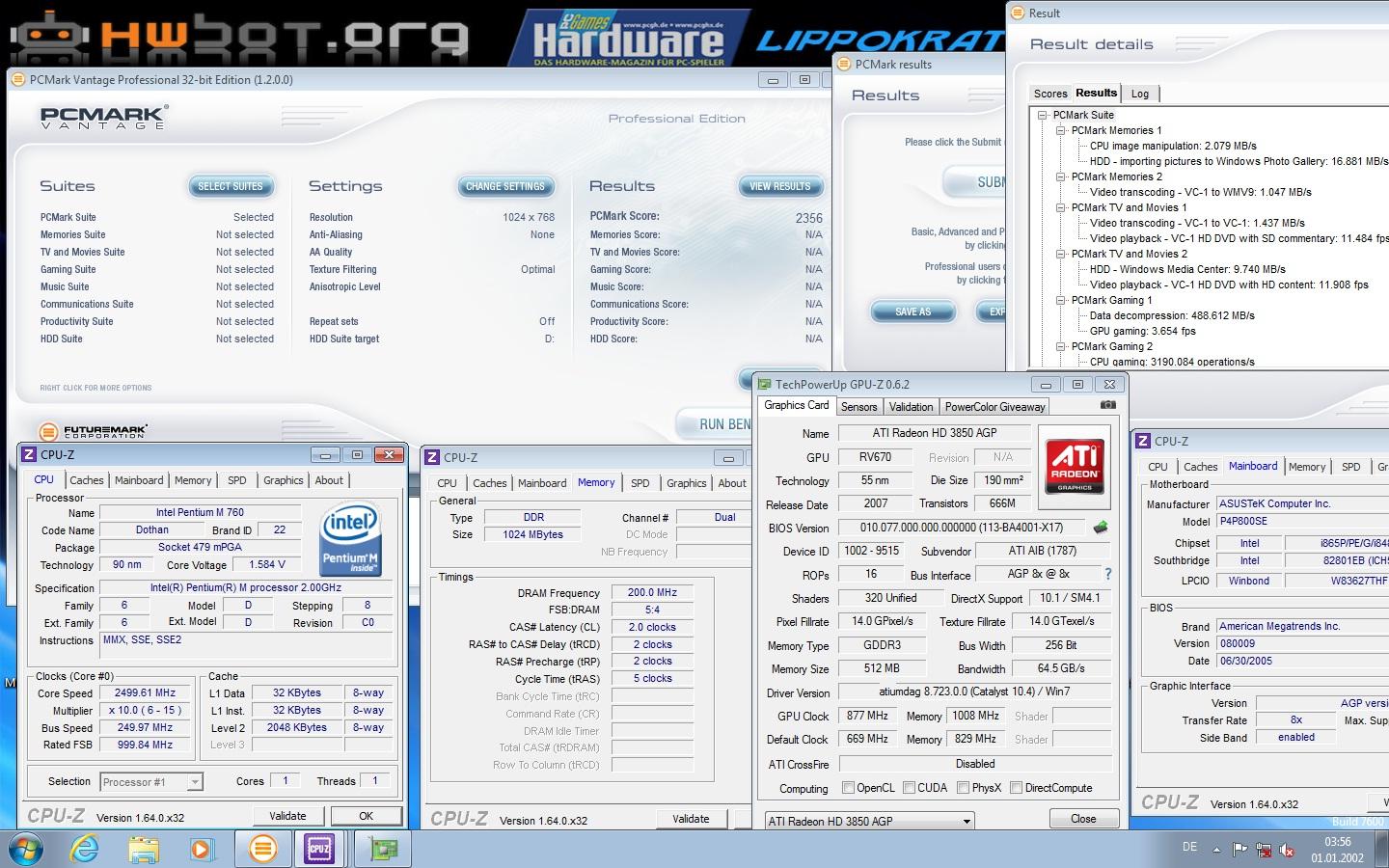Open the ATI Radeon HD 3850 AGP dropdown

869,821
